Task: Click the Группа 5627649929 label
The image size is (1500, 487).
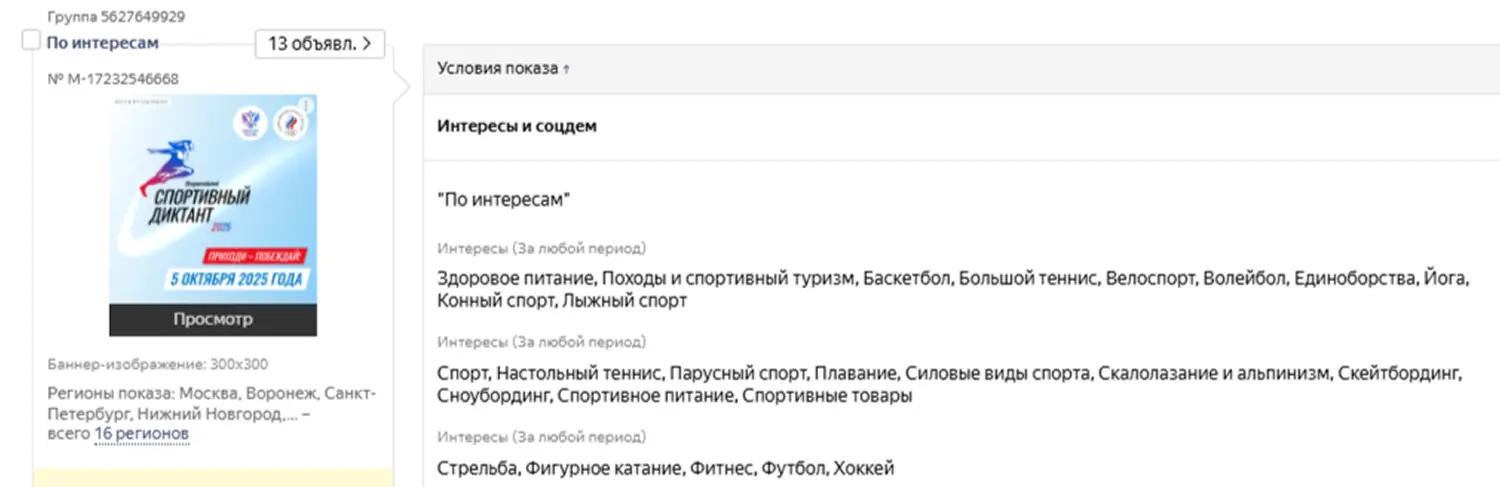Action: (115, 17)
